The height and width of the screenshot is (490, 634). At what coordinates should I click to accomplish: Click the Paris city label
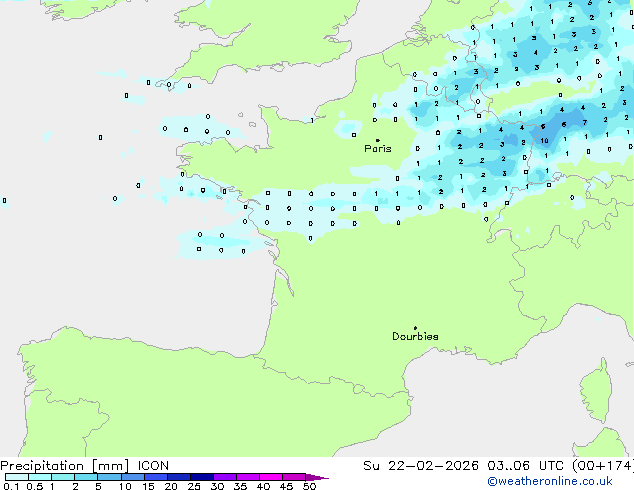click(x=378, y=149)
